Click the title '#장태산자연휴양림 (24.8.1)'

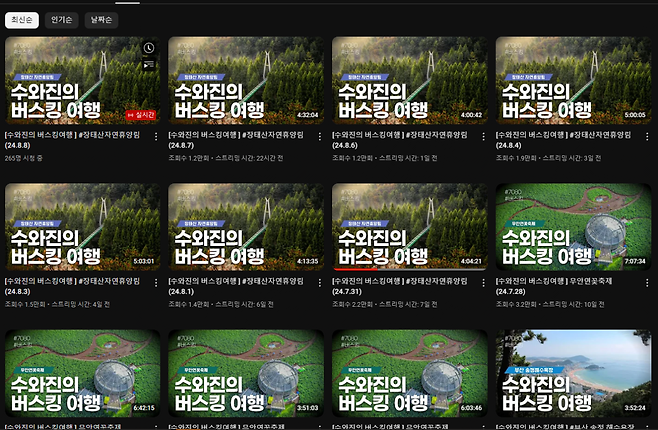click(236, 286)
